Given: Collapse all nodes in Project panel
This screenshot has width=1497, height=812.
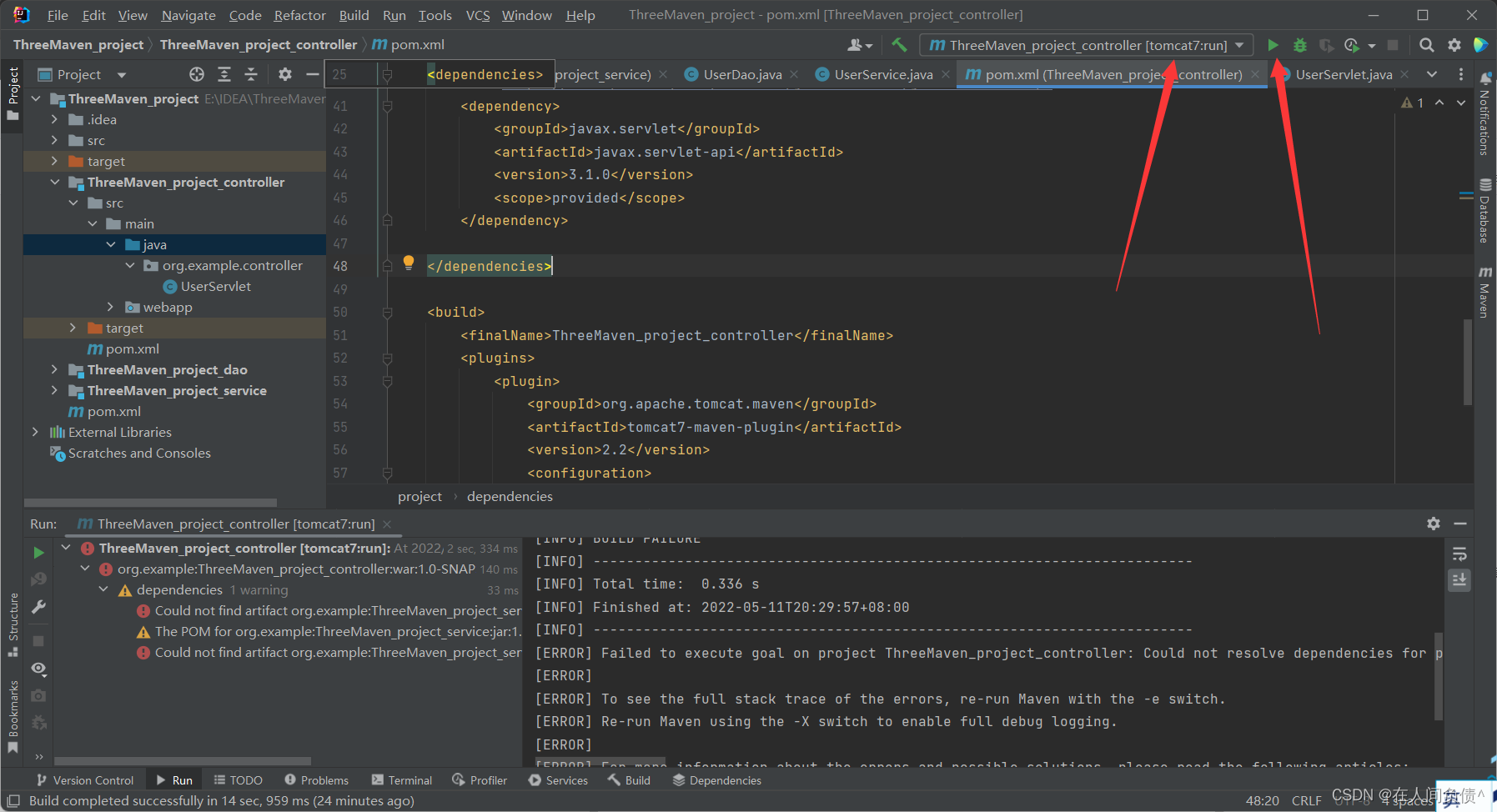Looking at the screenshot, I should pos(251,74).
